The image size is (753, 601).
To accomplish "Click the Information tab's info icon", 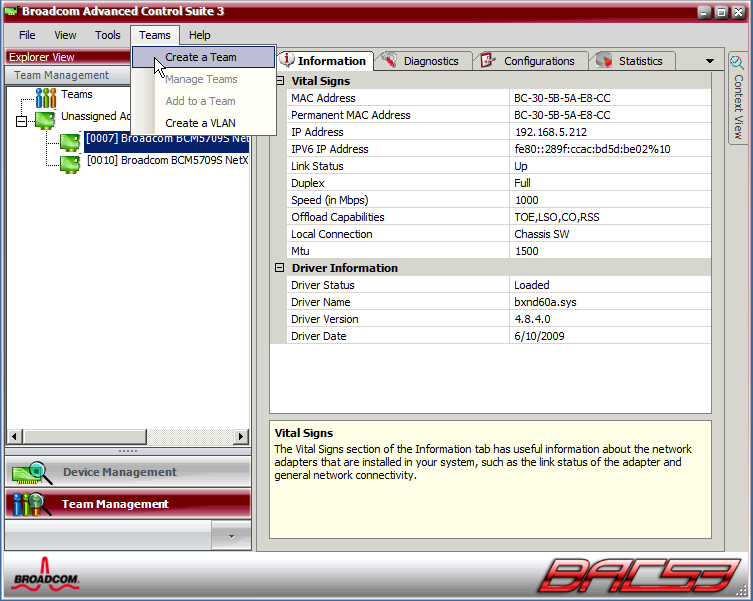I will point(287,60).
